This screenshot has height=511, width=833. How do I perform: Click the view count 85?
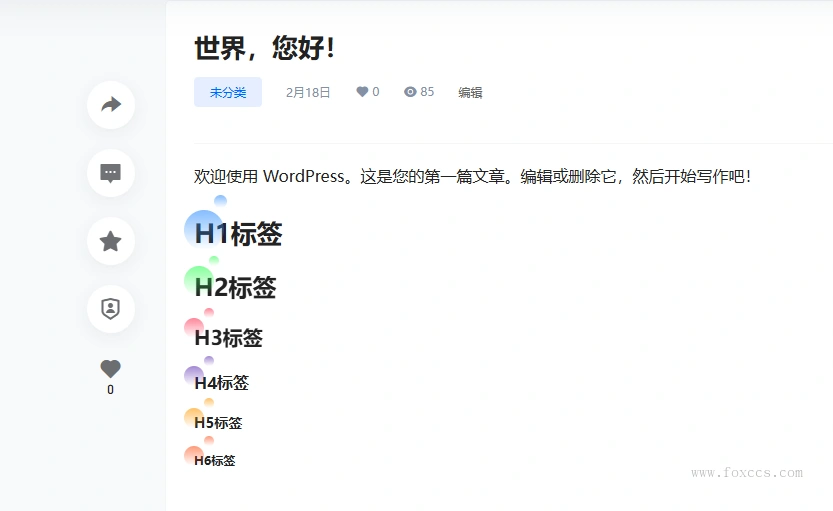click(x=427, y=92)
